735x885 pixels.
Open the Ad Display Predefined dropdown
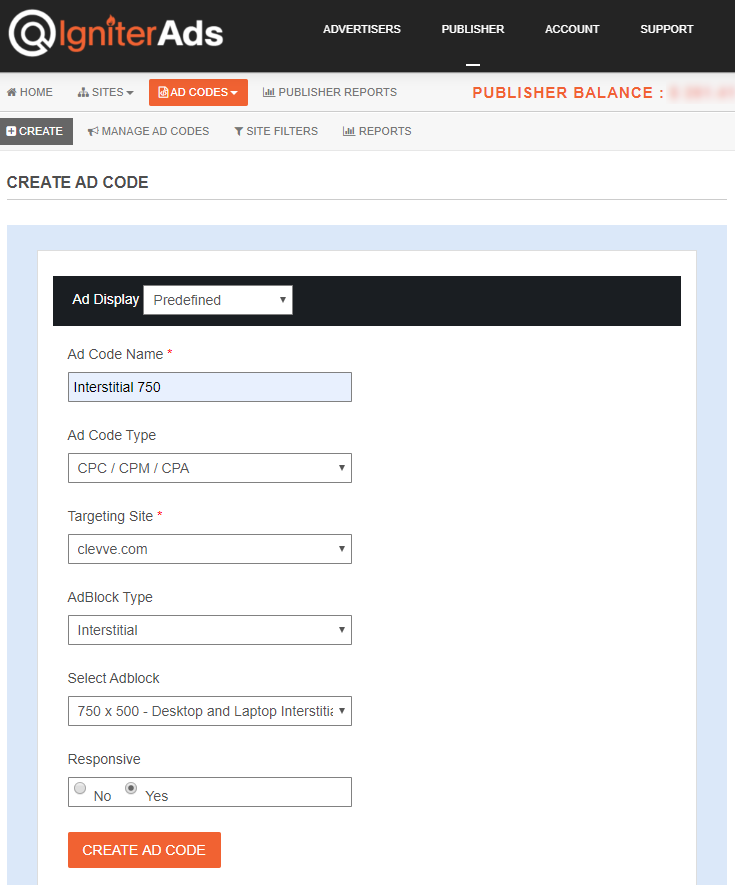[218, 300]
